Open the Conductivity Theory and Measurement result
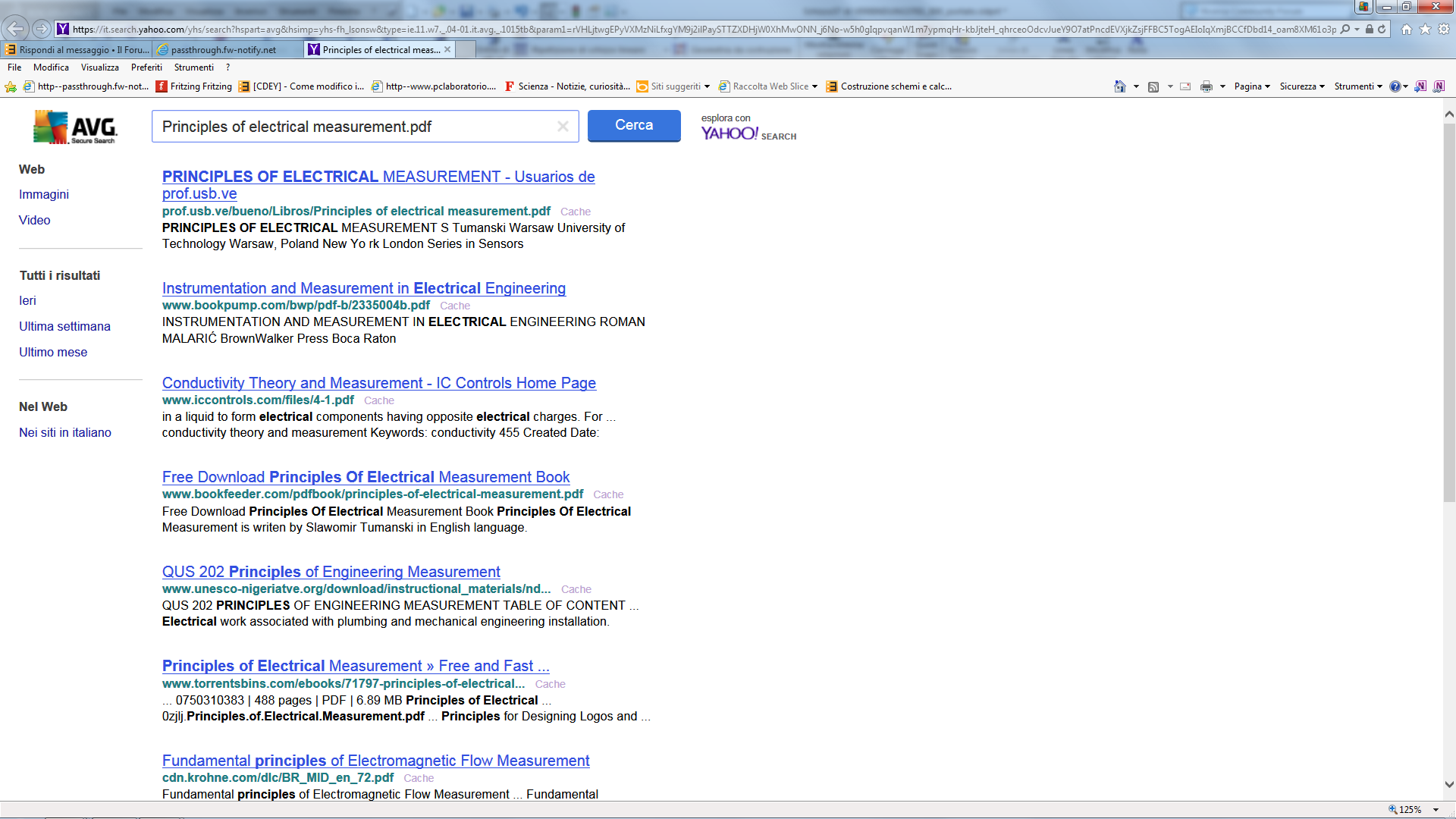This screenshot has height=819, width=1456. point(378,383)
